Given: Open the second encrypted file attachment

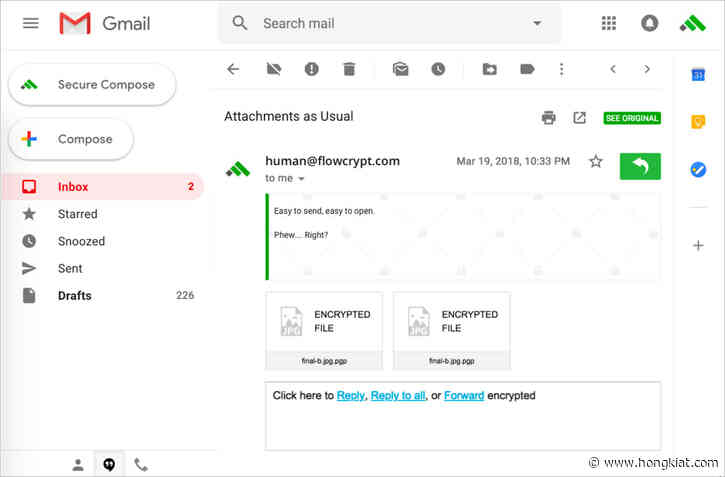Looking at the screenshot, I should click(452, 330).
